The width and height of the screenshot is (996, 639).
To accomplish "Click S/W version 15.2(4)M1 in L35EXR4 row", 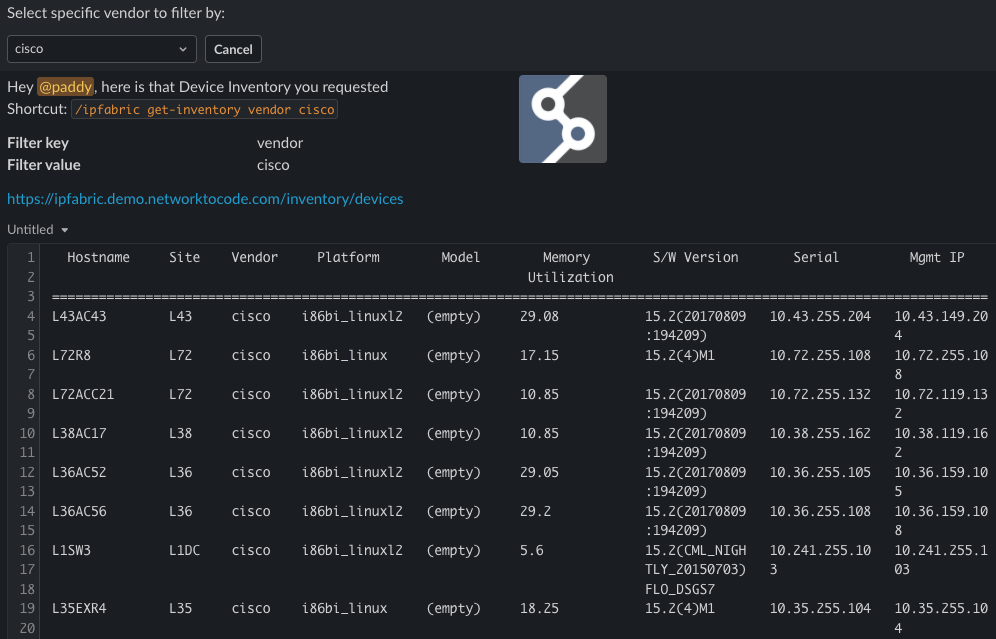I will click(680, 608).
